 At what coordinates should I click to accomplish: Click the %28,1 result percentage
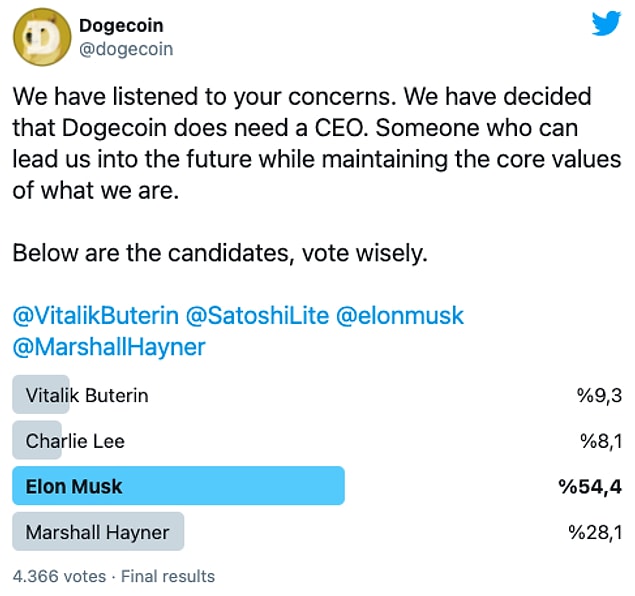(x=595, y=532)
